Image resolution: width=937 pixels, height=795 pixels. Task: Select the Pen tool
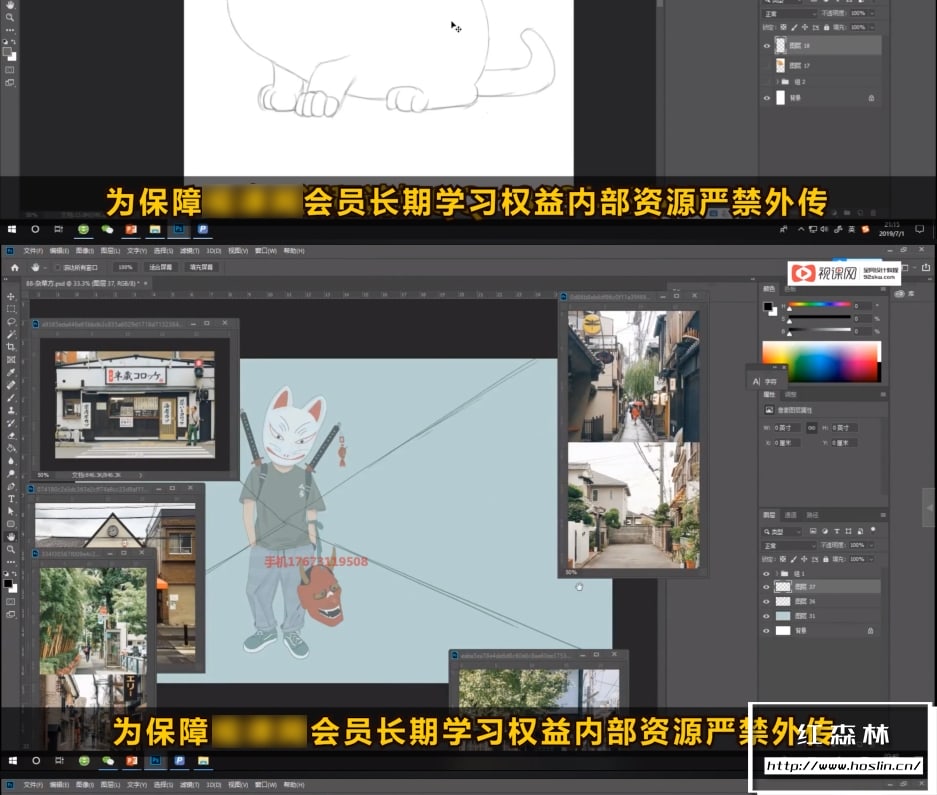click(x=11, y=486)
